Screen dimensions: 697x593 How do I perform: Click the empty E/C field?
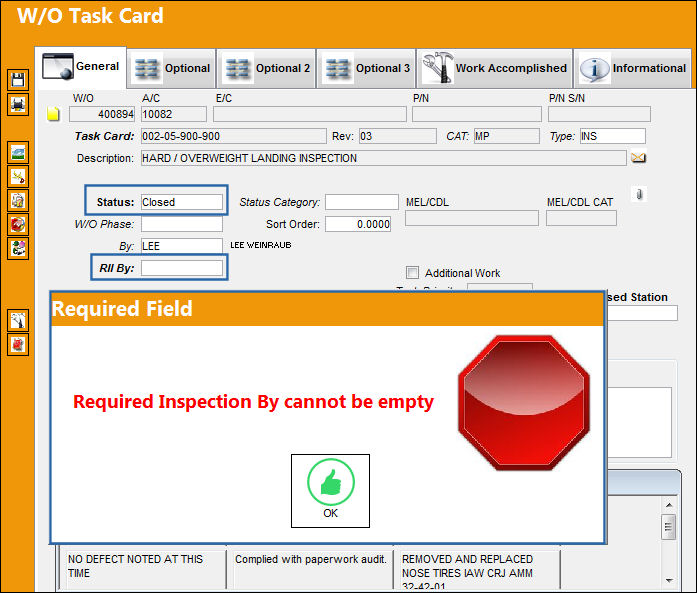(310, 114)
